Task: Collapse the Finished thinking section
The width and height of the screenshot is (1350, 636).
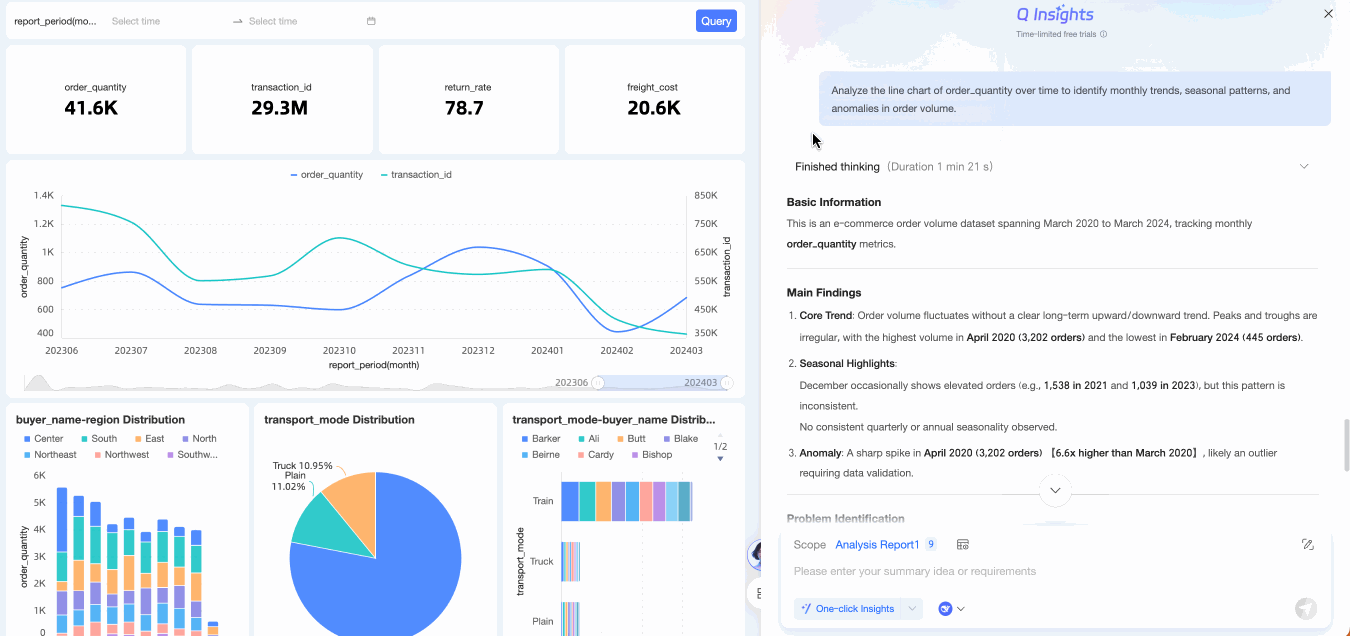Action: click(1304, 166)
